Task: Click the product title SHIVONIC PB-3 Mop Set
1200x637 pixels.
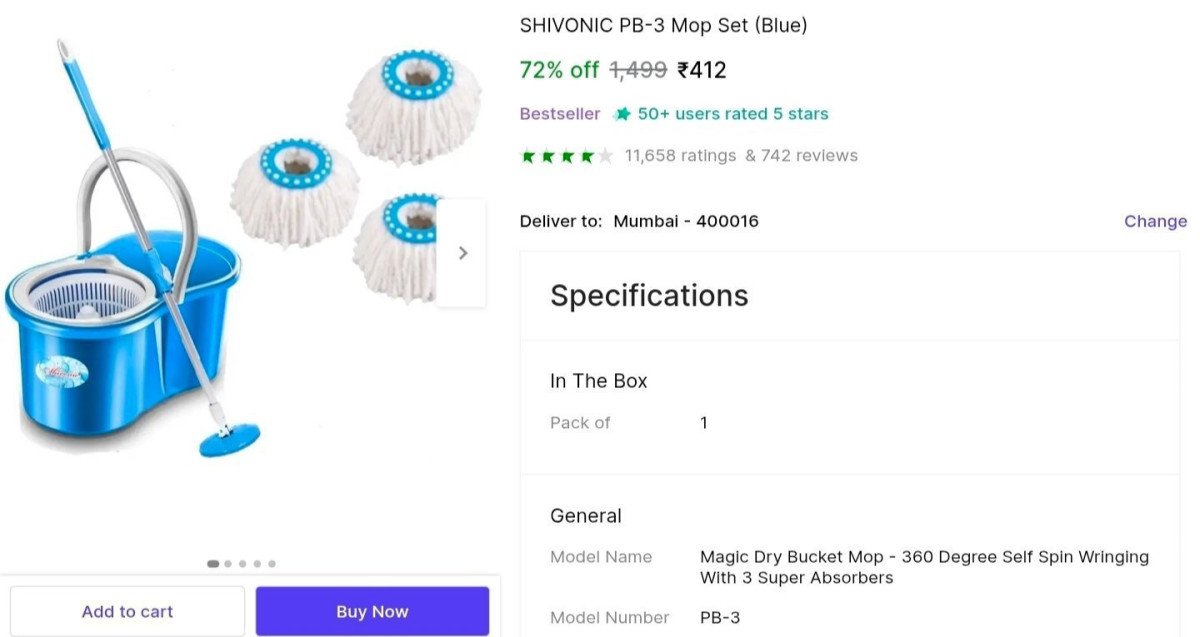Action: coord(663,24)
